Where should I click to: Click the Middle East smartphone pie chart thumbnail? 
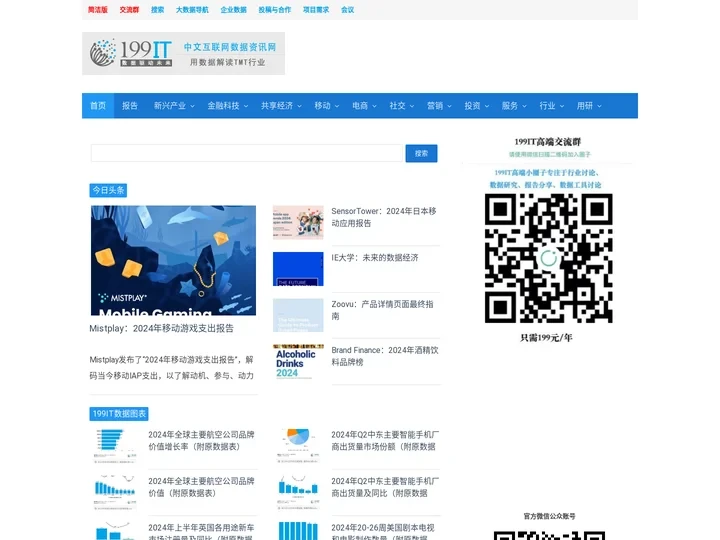click(x=298, y=446)
